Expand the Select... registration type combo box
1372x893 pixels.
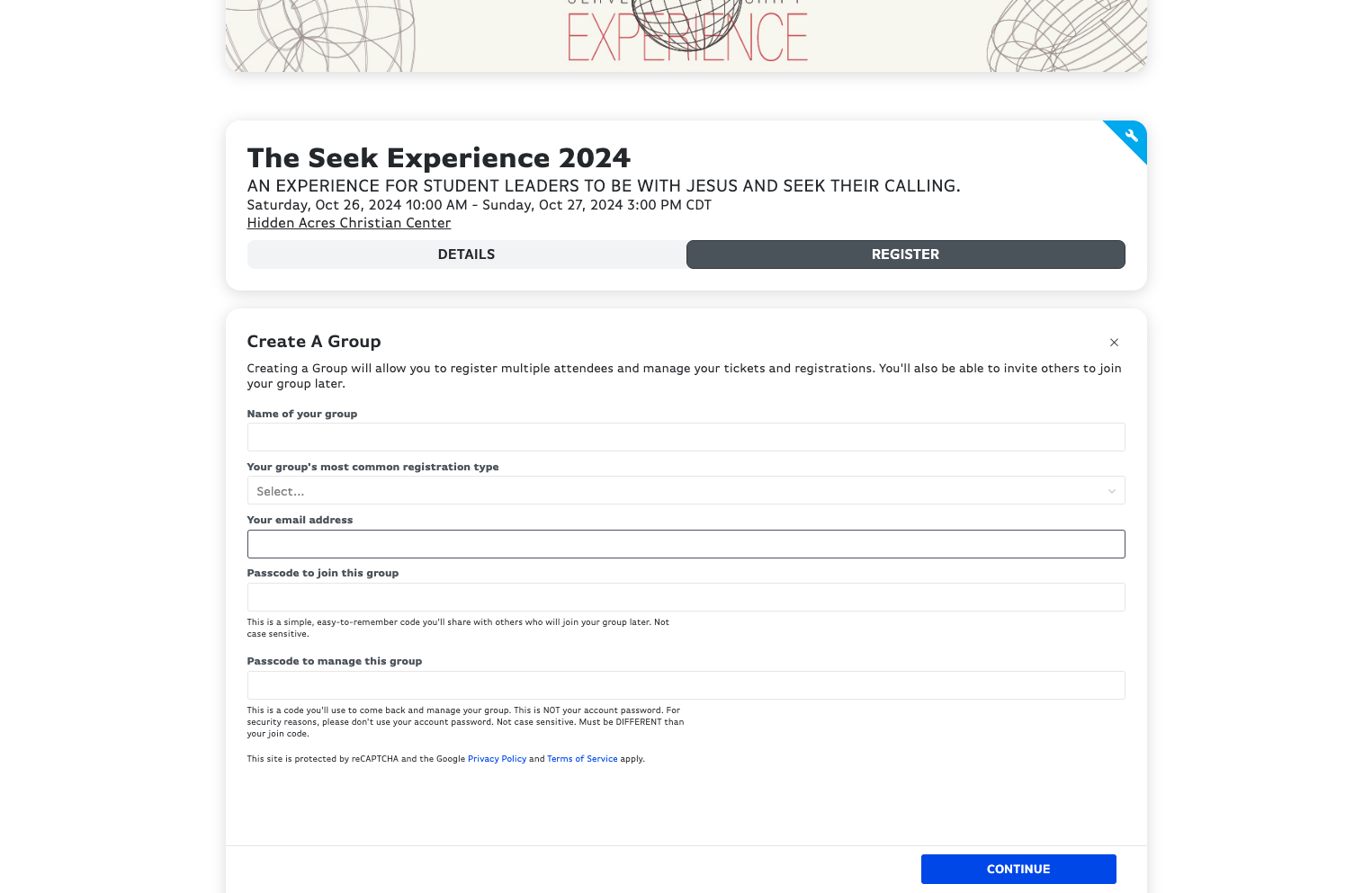tap(686, 490)
